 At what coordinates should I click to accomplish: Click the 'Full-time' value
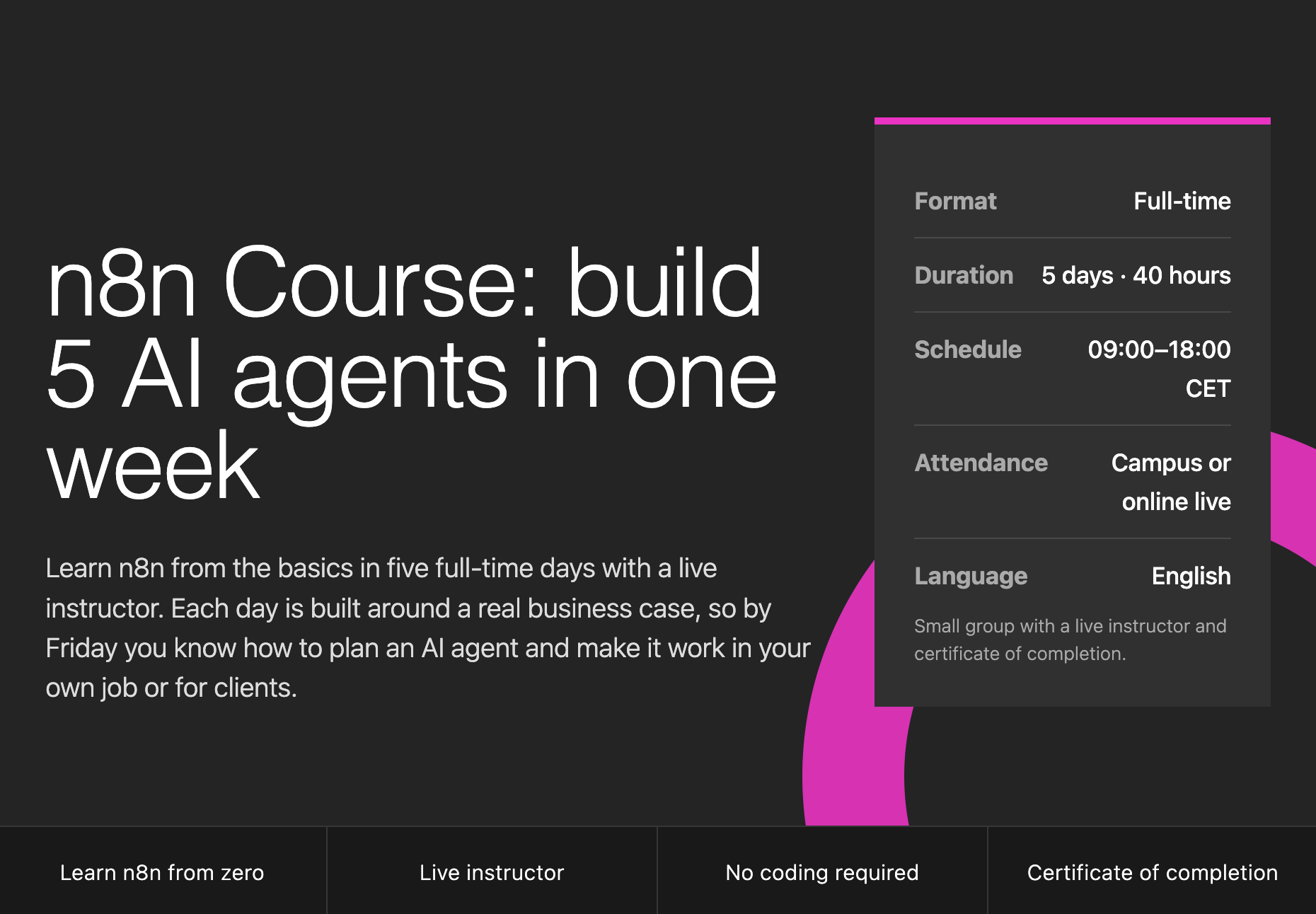point(1182,201)
